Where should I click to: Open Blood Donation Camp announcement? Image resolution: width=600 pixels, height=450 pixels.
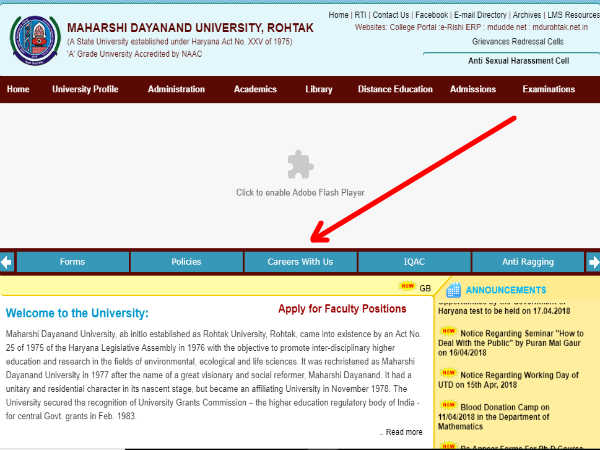tap(494, 417)
